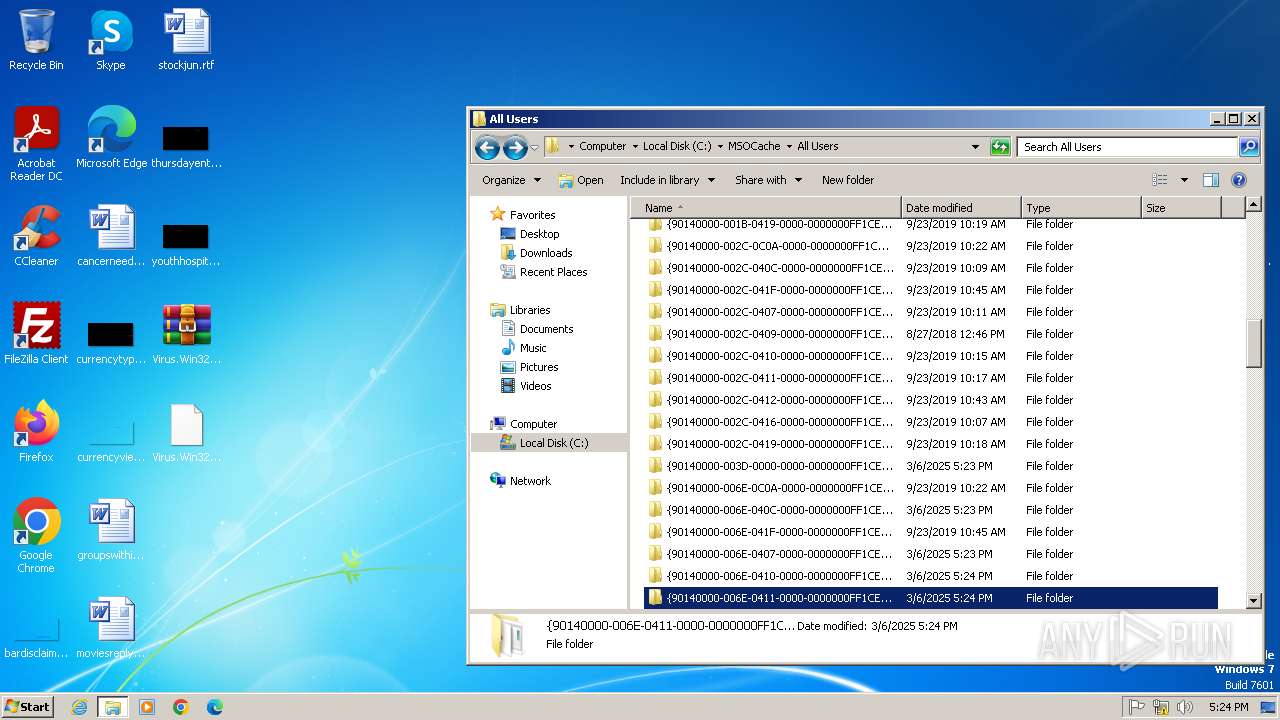Open the Start menu
Image resolution: width=1280 pixels, height=720 pixels.
[x=27, y=707]
